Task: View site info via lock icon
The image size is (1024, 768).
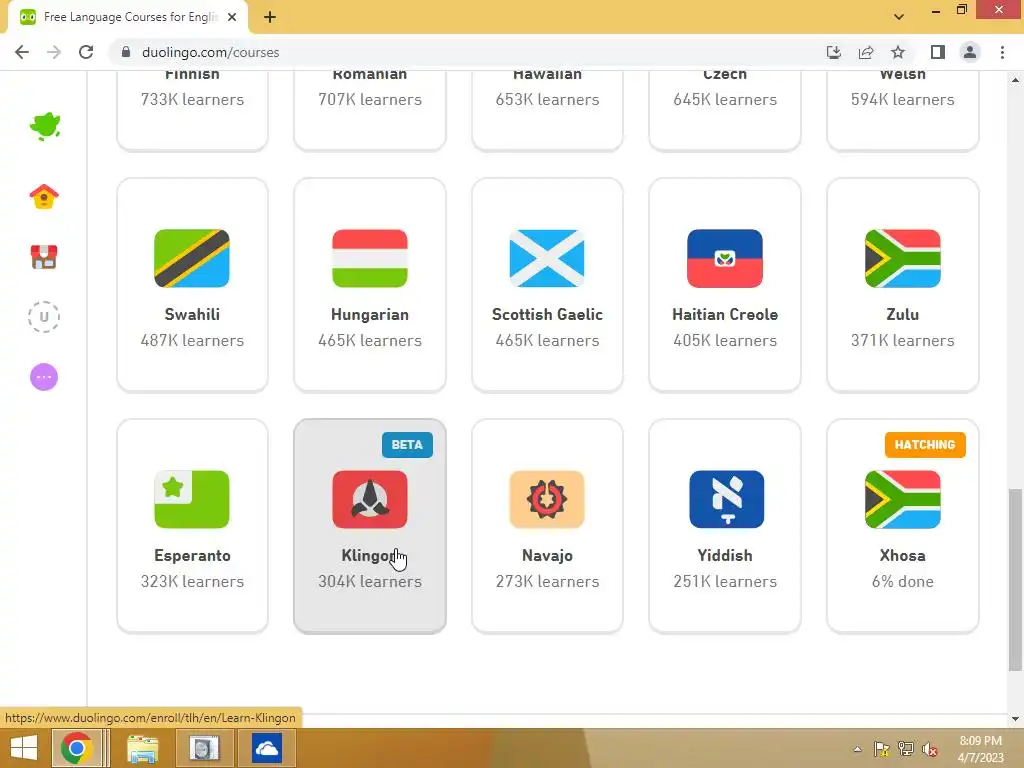Action: click(126, 52)
